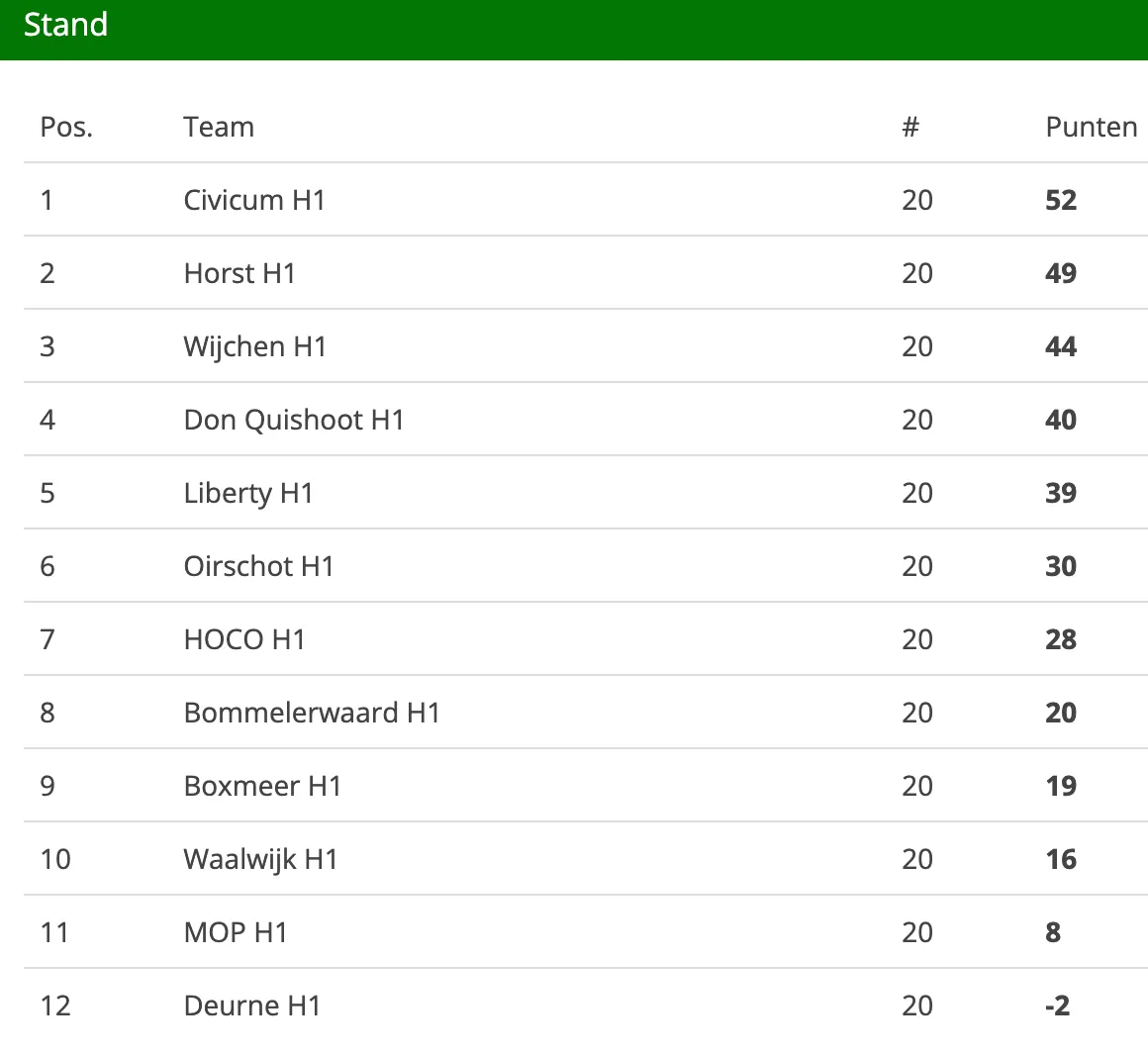
Task: Select the Oirschot H1 team name
Action: (258, 566)
